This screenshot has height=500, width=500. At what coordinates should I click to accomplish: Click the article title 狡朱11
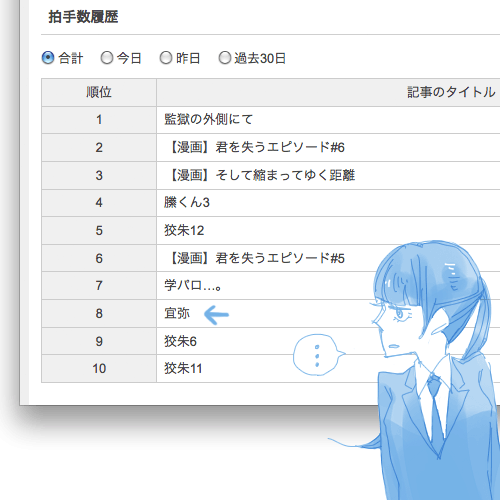point(183,368)
